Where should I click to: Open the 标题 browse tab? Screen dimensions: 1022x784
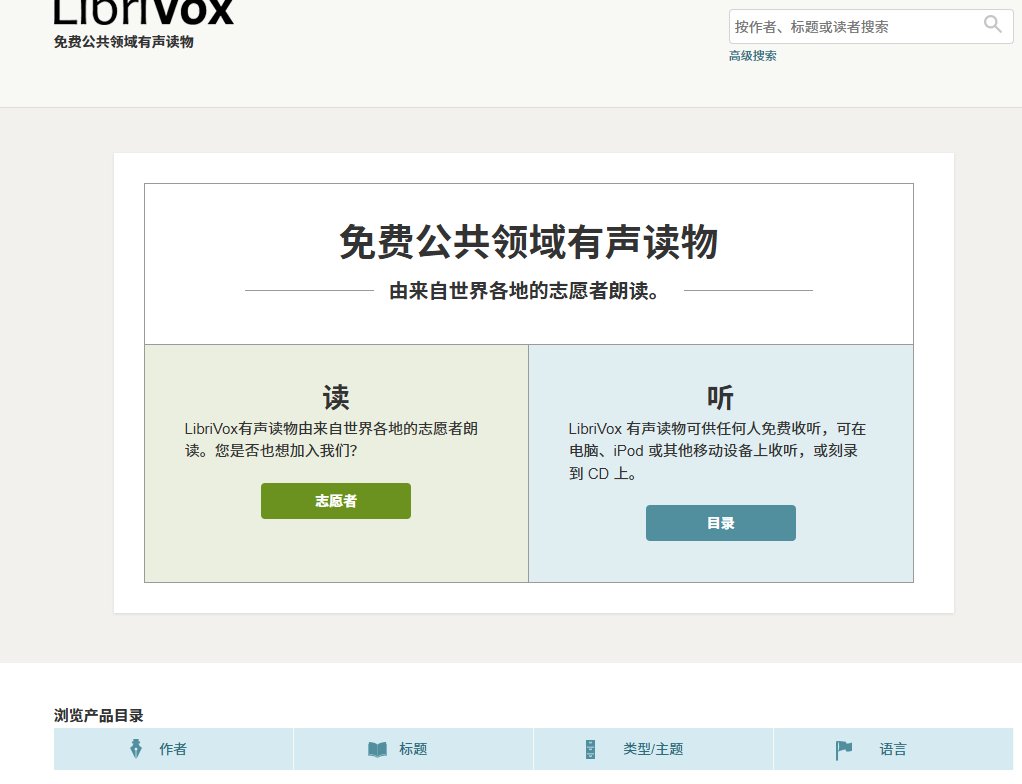(413, 749)
